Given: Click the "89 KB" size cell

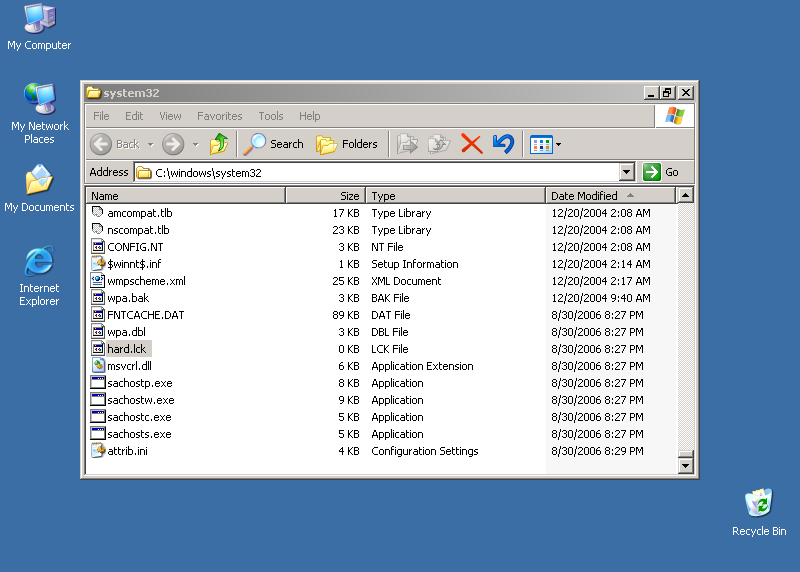Looking at the screenshot, I should tap(346, 315).
